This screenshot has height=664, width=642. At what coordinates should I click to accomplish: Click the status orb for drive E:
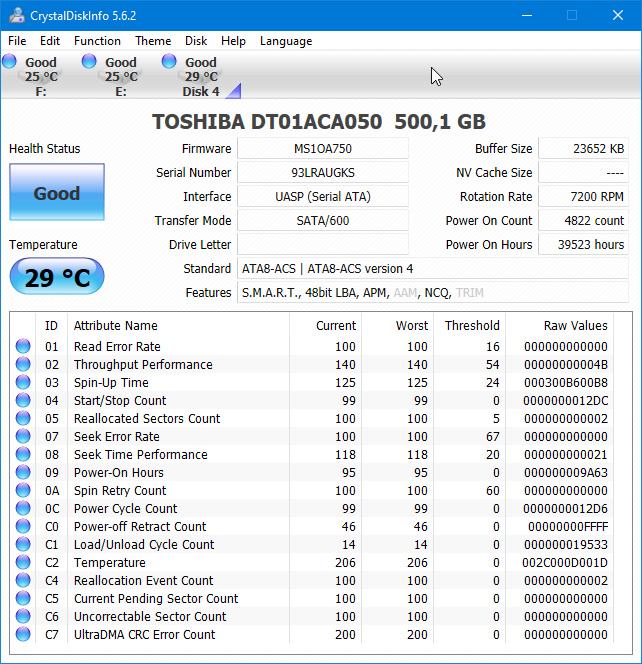pyautogui.click(x=90, y=62)
